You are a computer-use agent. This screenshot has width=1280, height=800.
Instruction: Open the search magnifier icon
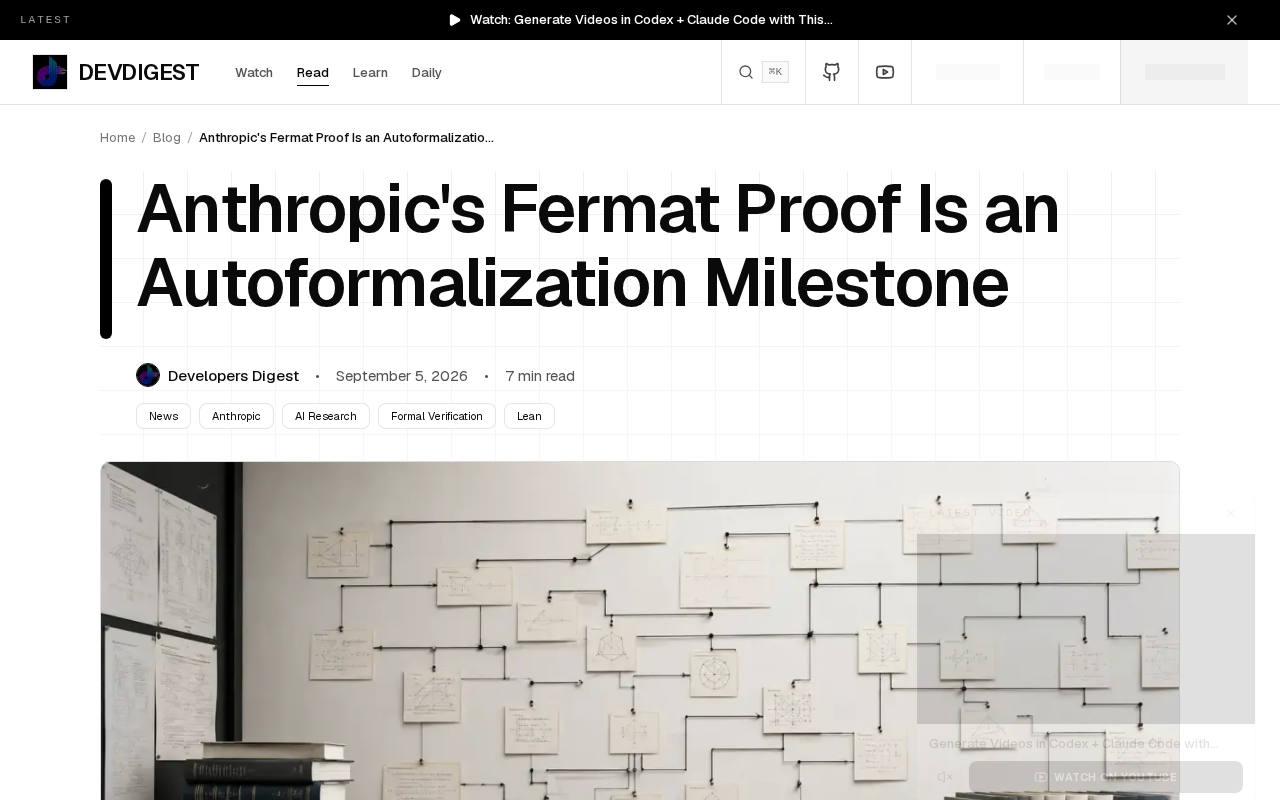click(x=746, y=72)
